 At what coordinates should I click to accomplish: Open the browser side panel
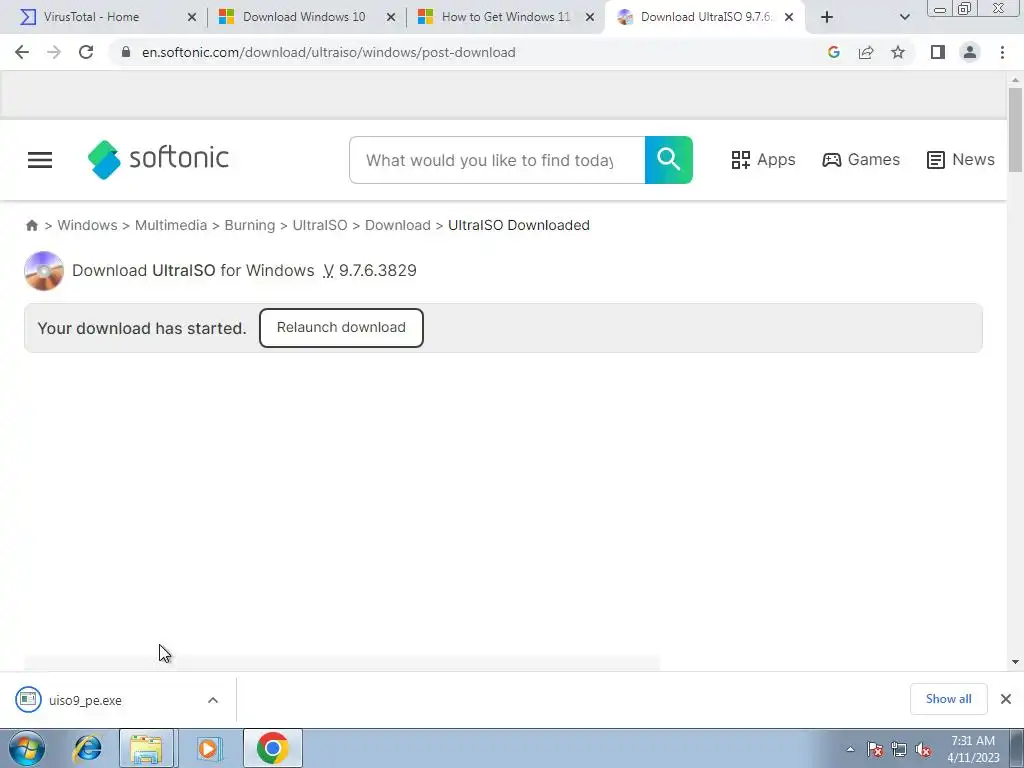938,52
